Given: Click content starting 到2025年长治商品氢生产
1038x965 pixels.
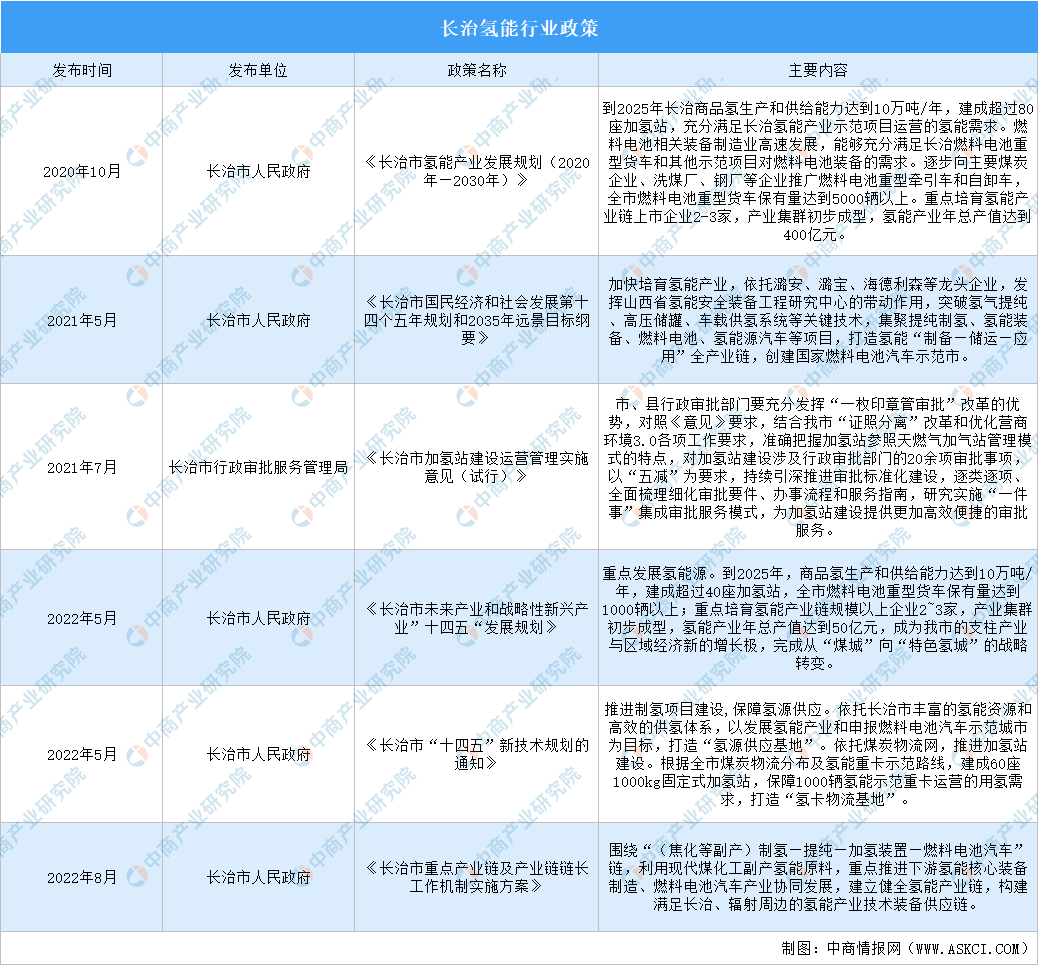Looking at the screenshot, I should tap(818, 171).
